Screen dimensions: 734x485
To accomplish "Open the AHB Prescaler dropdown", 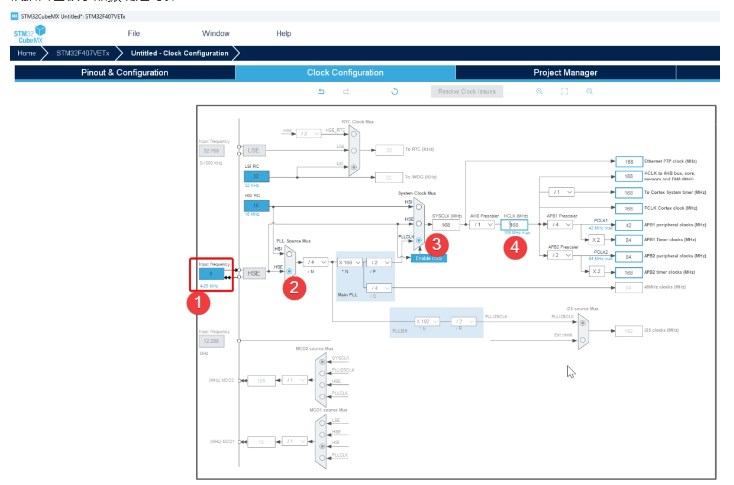I will [482, 225].
